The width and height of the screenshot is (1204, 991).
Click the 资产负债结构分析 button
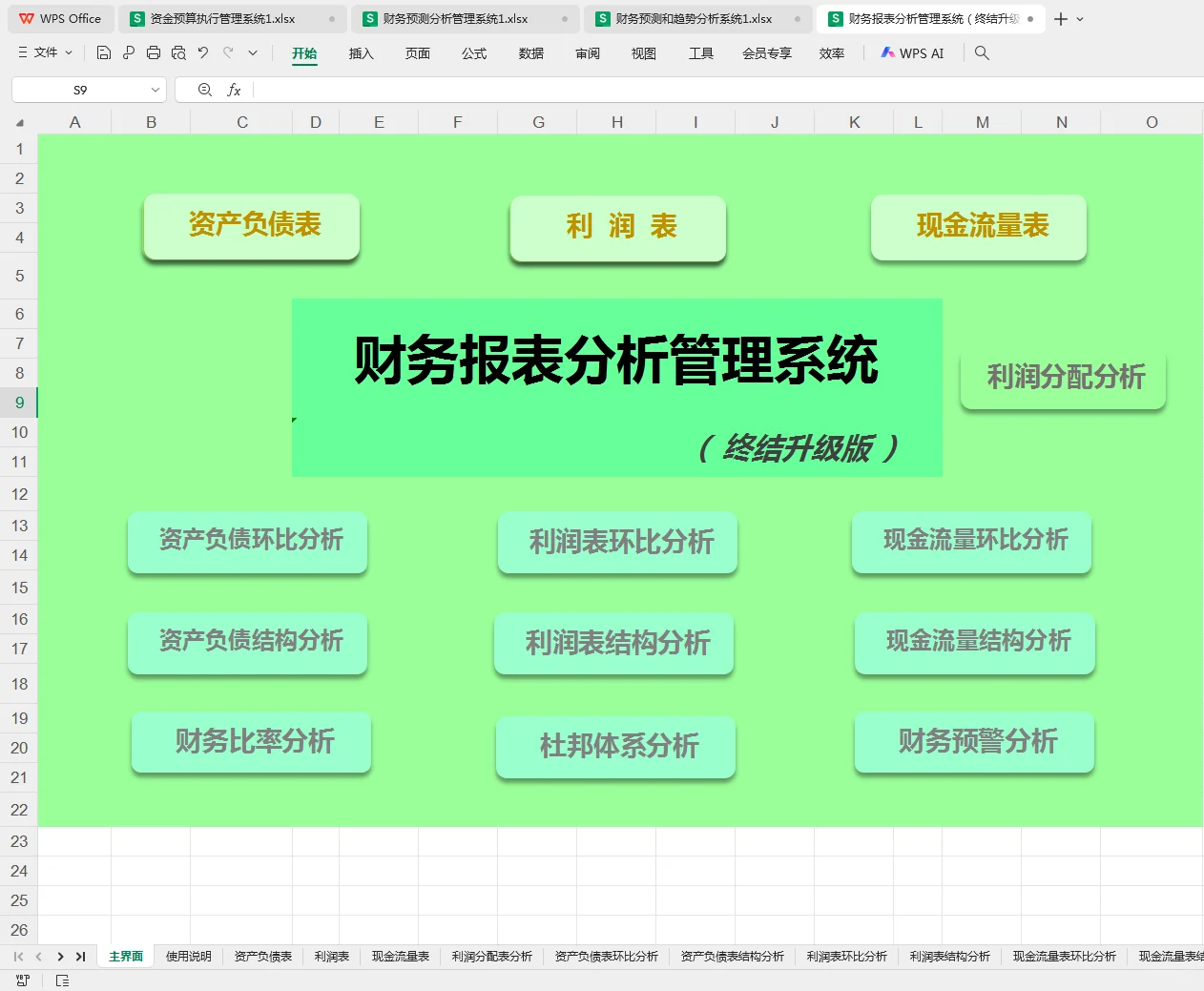[x=248, y=643]
